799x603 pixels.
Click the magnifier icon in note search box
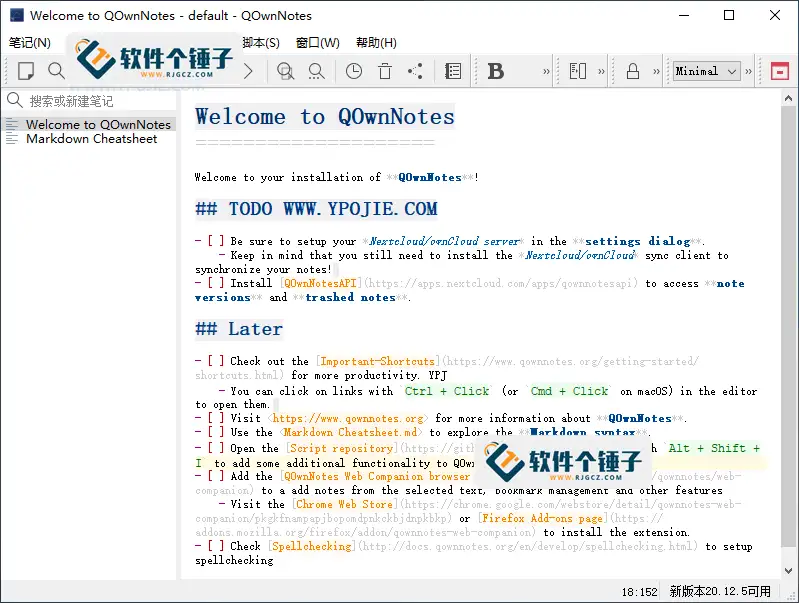coord(14,100)
